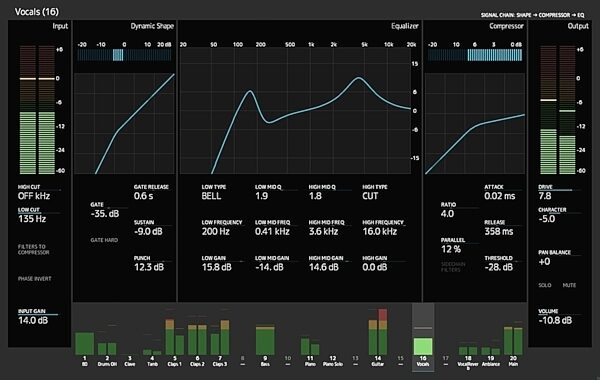Toggle Sidechain Filters in Compressor
Viewport: 600px width, 380px height.
pyautogui.click(x=453, y=267)
